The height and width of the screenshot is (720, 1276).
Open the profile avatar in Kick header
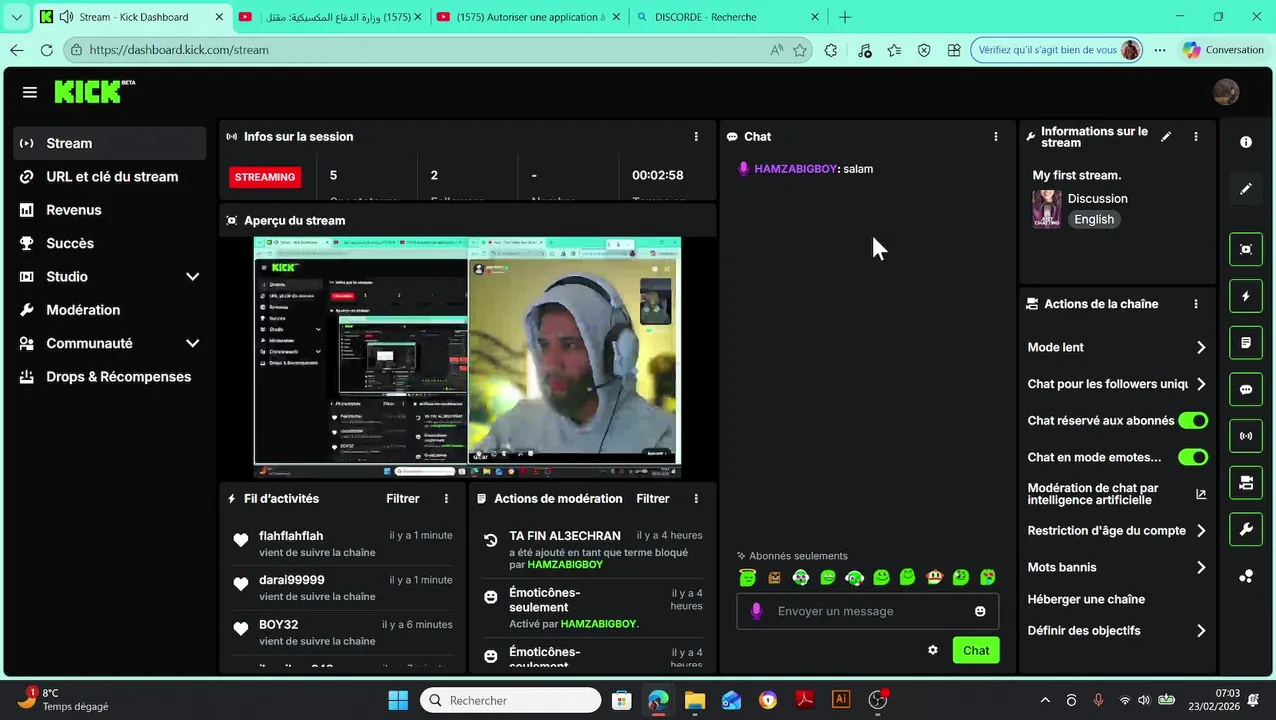click(1226, 92)
